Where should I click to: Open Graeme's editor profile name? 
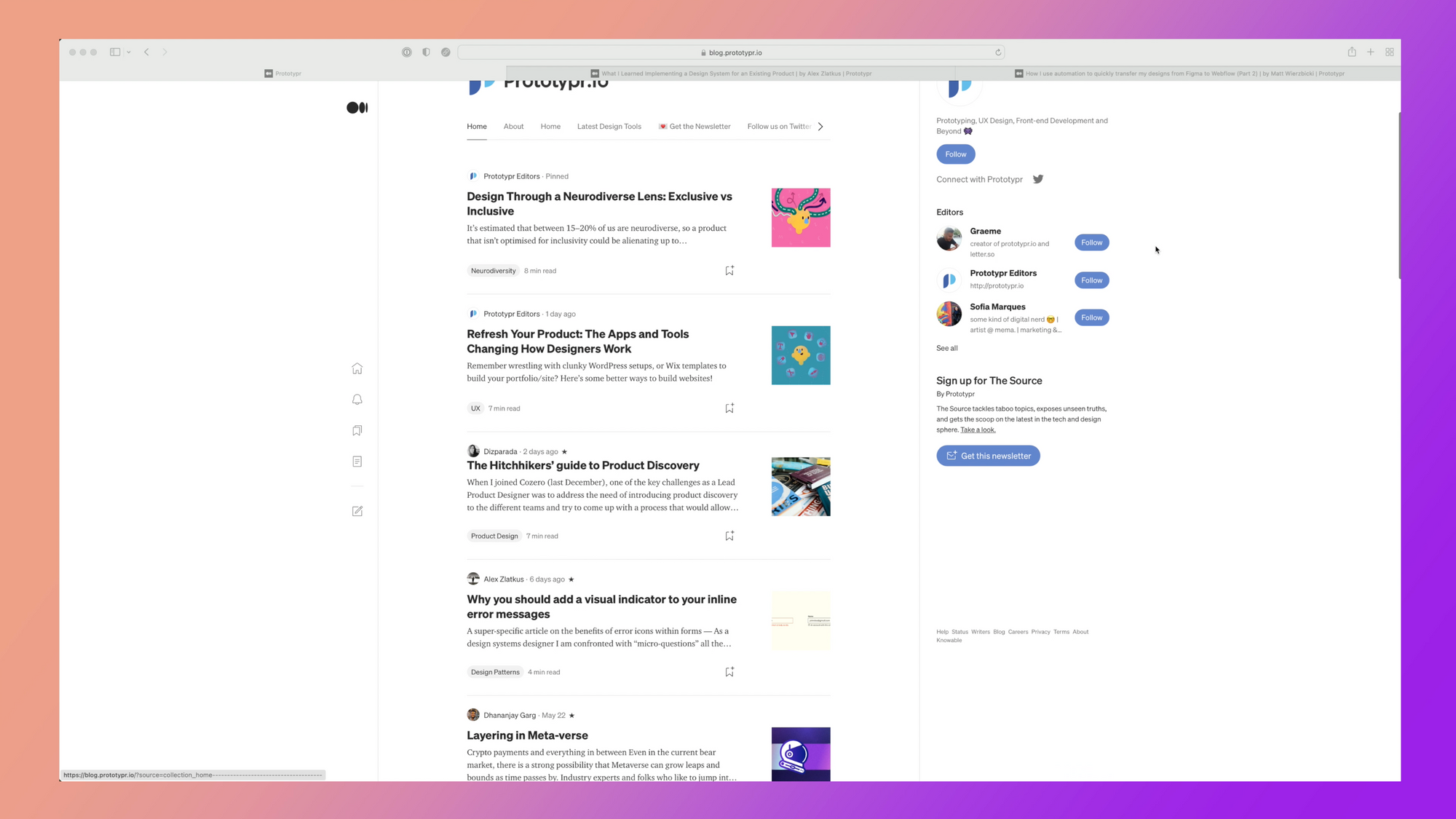coord(985,231)
